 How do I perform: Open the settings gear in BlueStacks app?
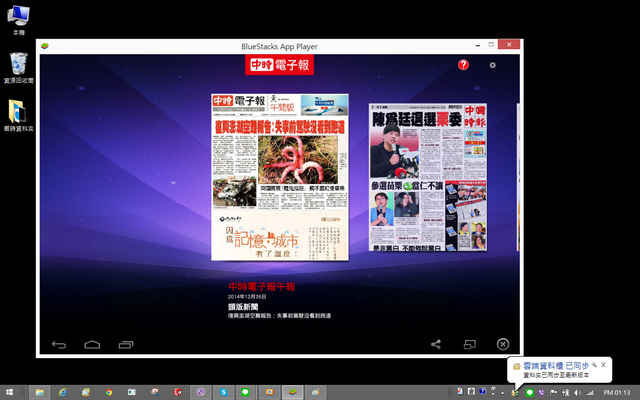point(493,65)
